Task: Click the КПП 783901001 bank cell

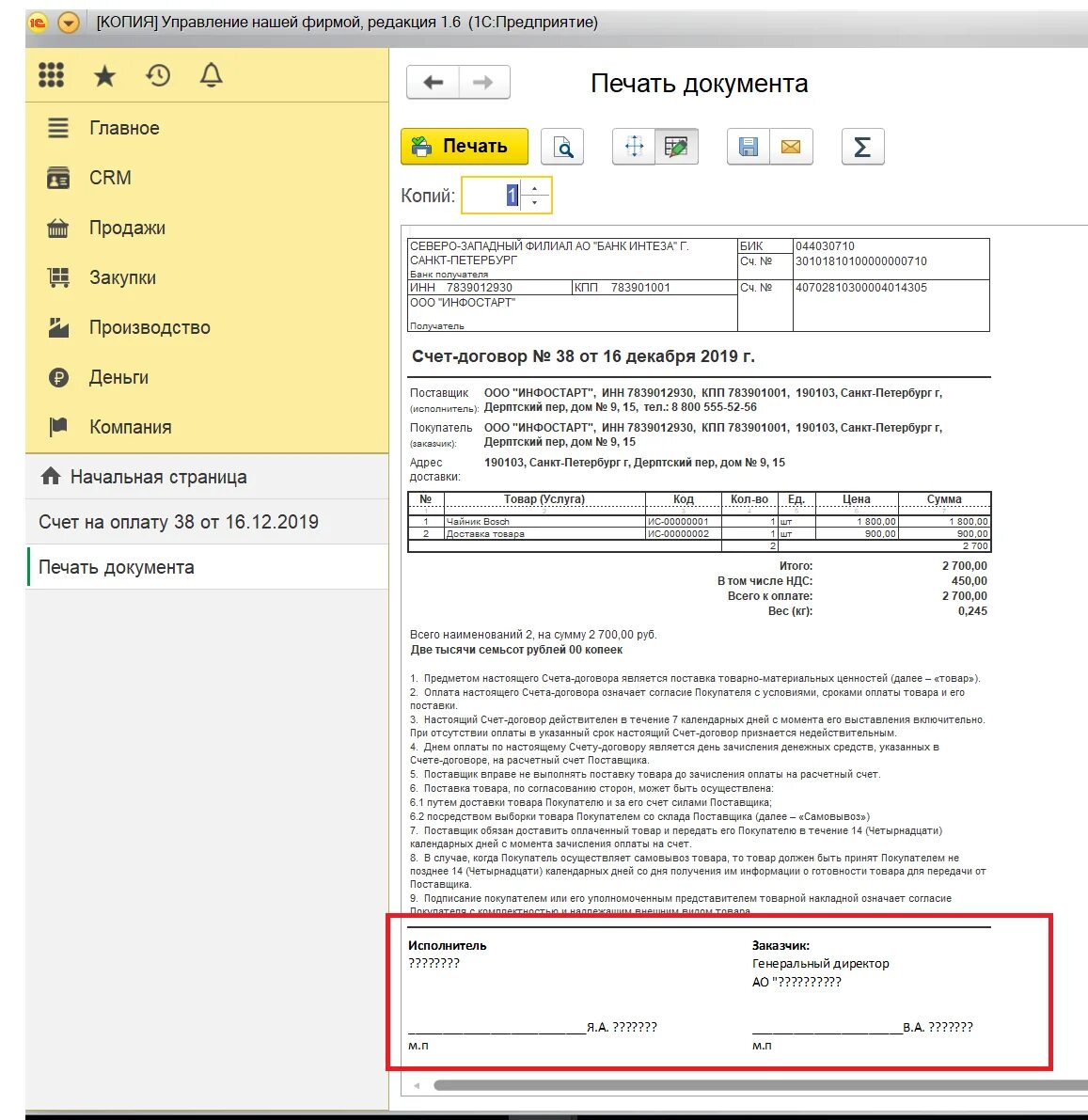Action: tap(654, 288)
